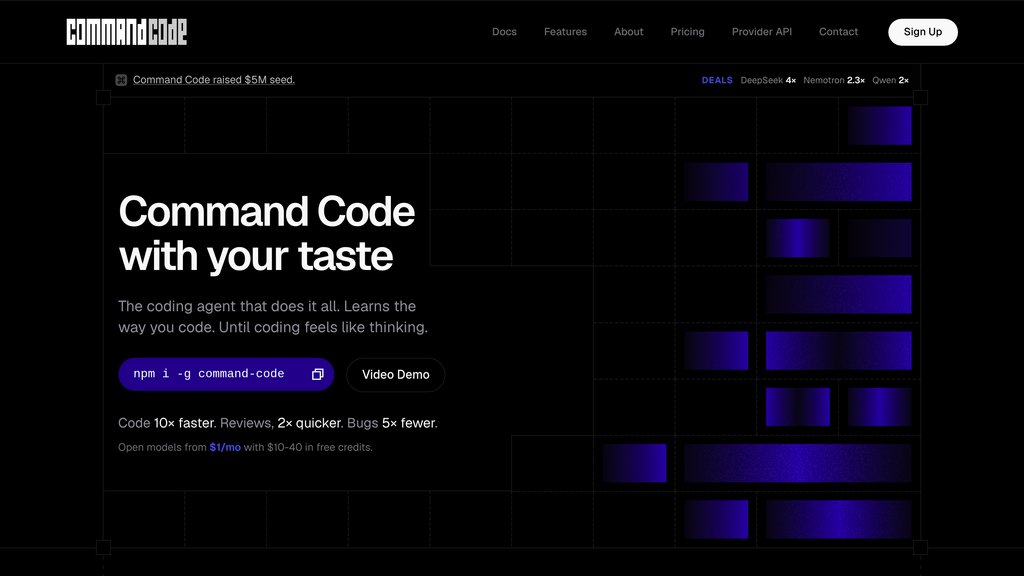The image size is (1024, 576).
Task: Open the DEALS link
Action: click(x=717, y=80)
